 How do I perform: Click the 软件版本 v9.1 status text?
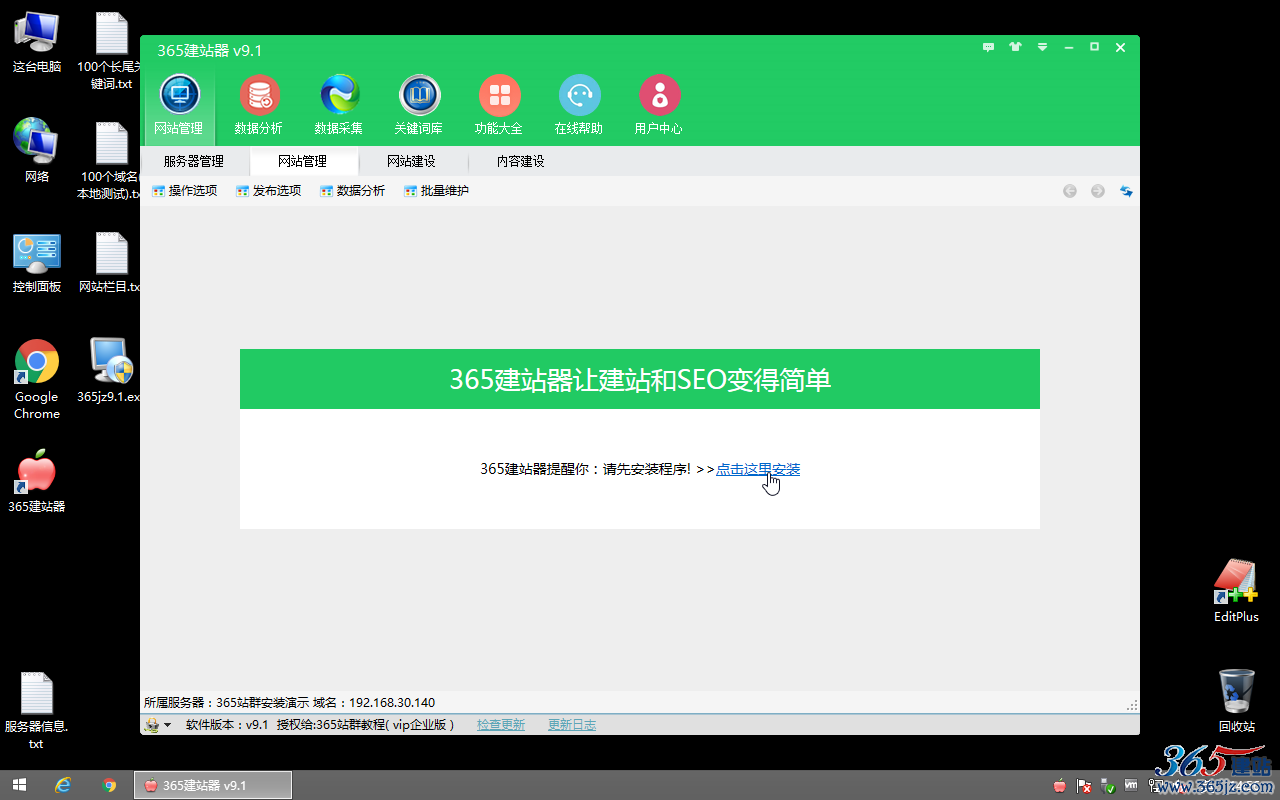click(227, 725)
